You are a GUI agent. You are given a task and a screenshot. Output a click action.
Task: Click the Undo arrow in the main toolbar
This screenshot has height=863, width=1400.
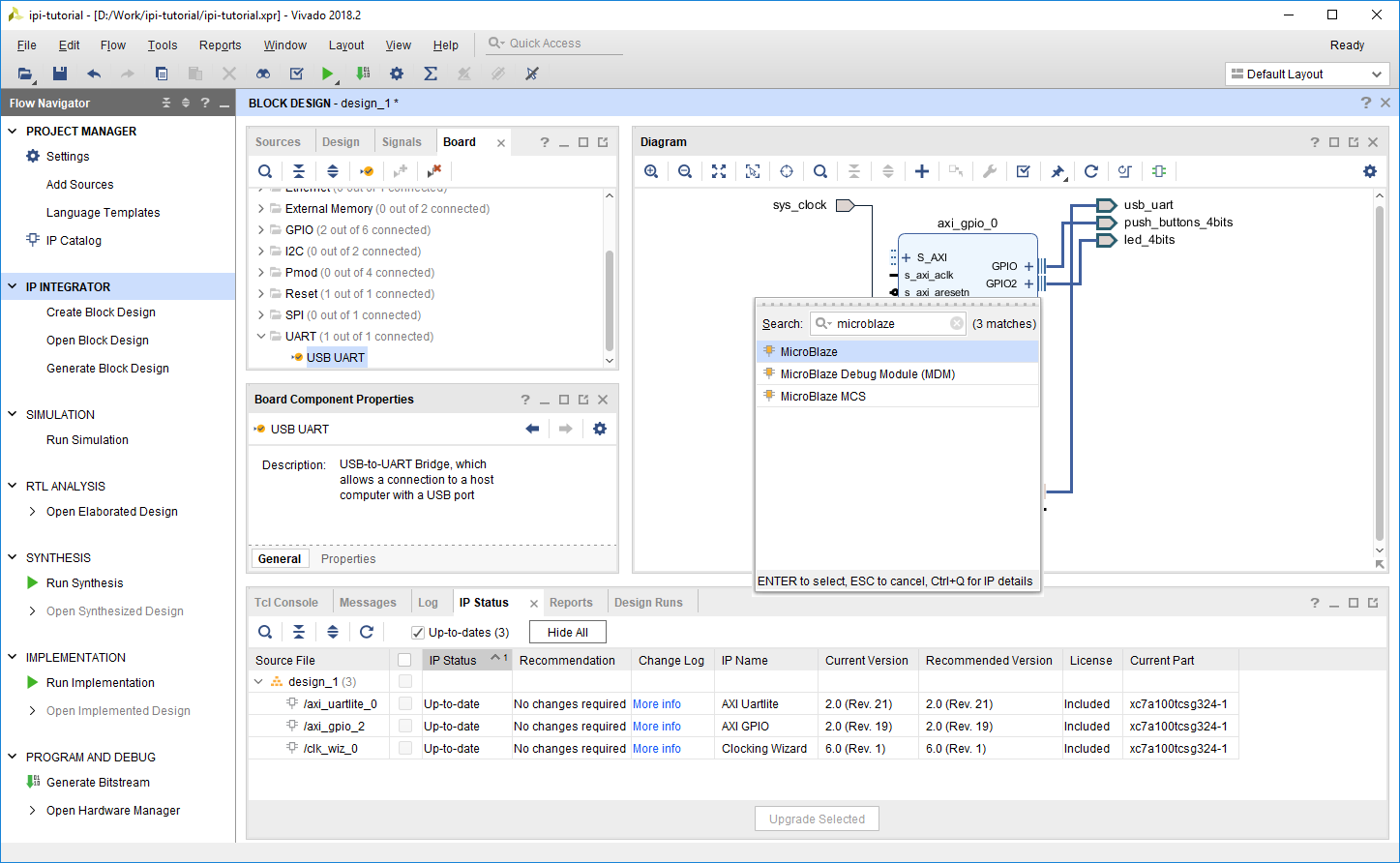pos(94,74)
